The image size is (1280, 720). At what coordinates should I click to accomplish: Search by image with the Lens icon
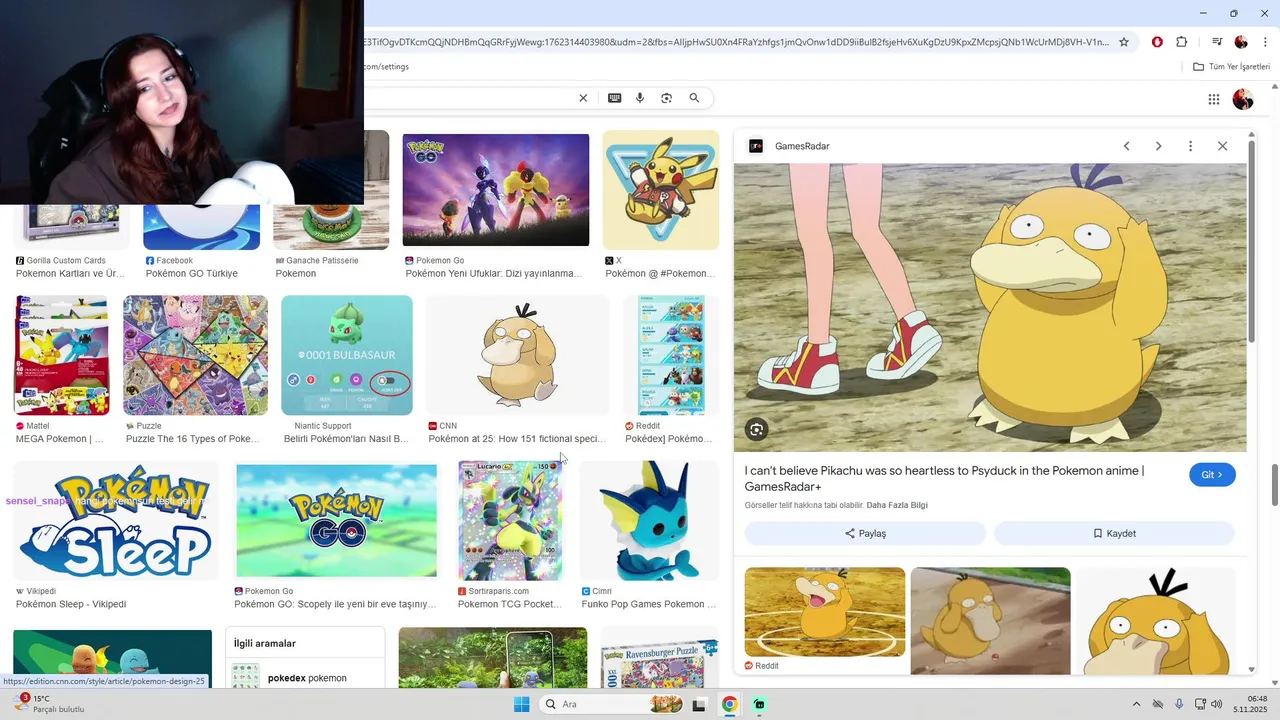point(667,98)
